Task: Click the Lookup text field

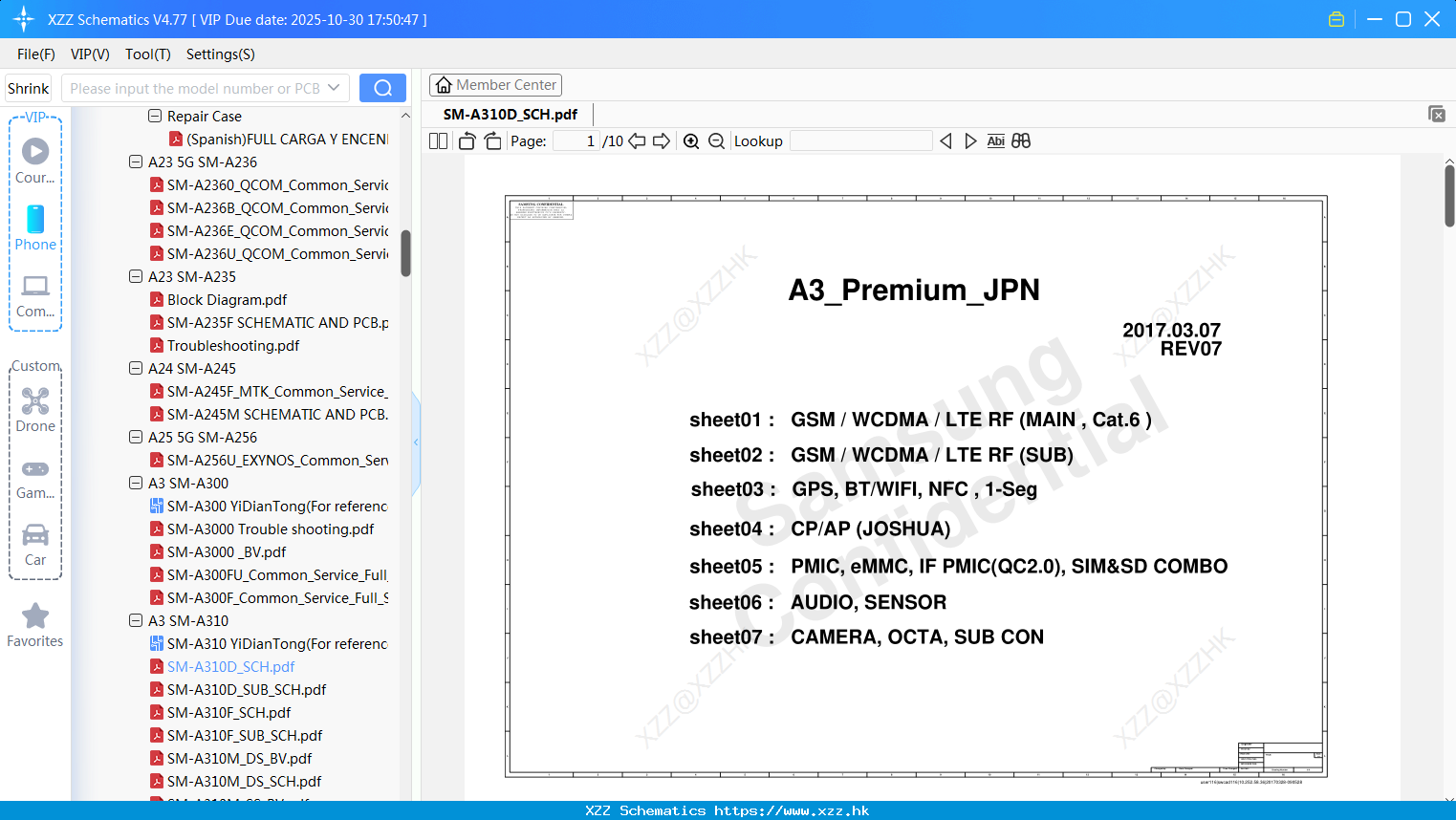Action: [x=860, y=141]
